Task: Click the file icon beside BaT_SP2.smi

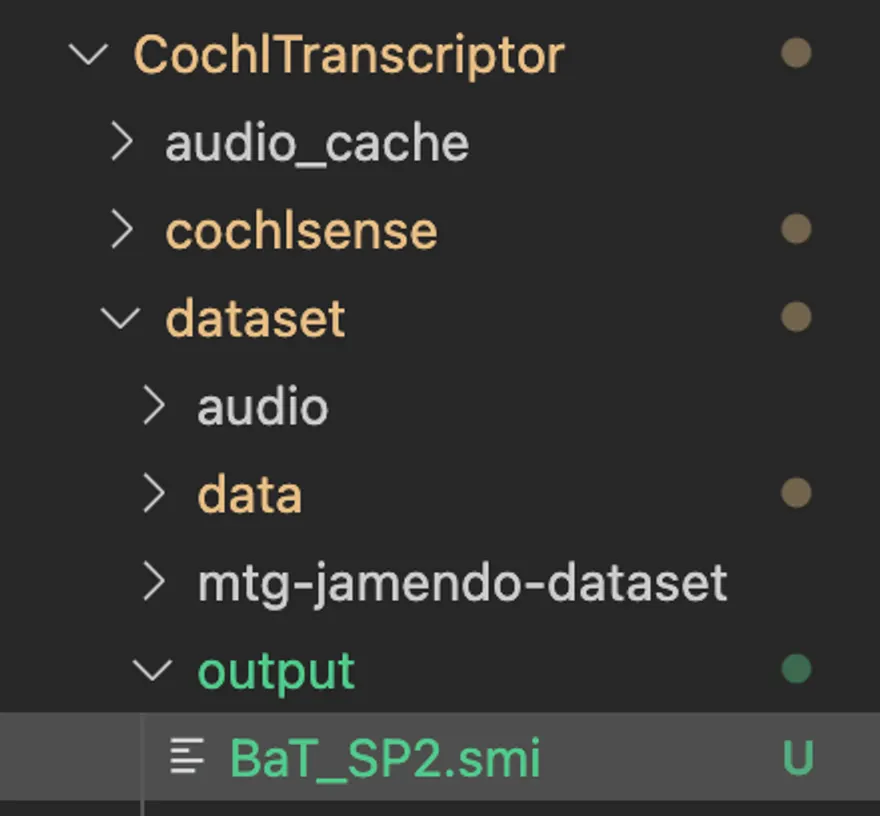Action: (x=187, y=757)
